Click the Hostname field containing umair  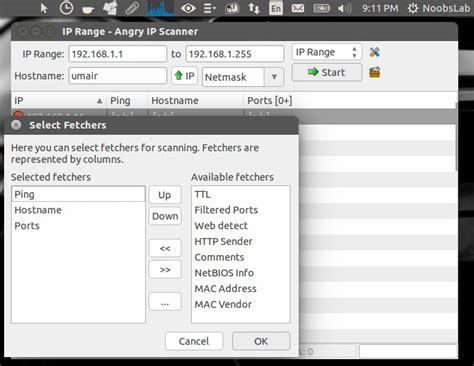(x=117, y=76)
